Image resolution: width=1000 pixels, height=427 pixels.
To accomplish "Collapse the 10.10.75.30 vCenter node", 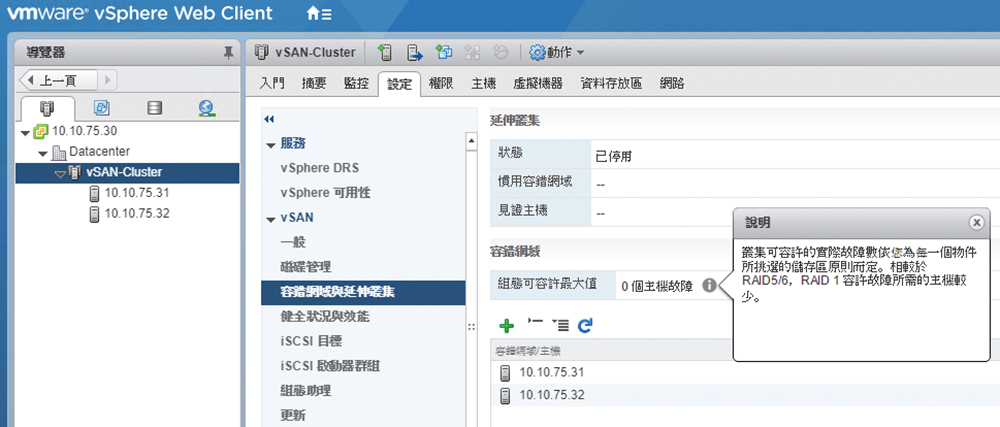I will pos(25,133).
